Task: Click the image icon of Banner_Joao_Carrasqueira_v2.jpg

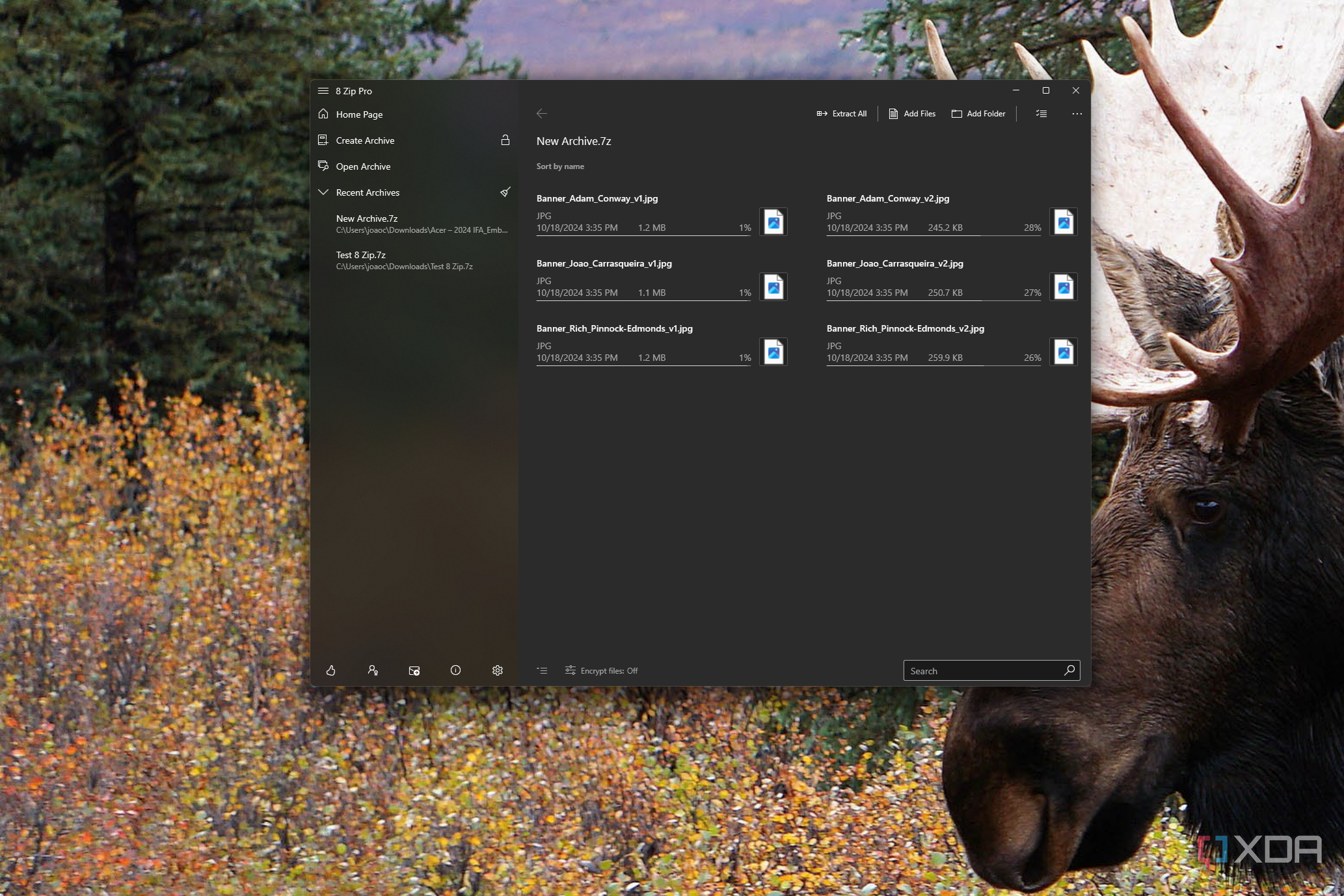Action: (x=1064, y=287)
